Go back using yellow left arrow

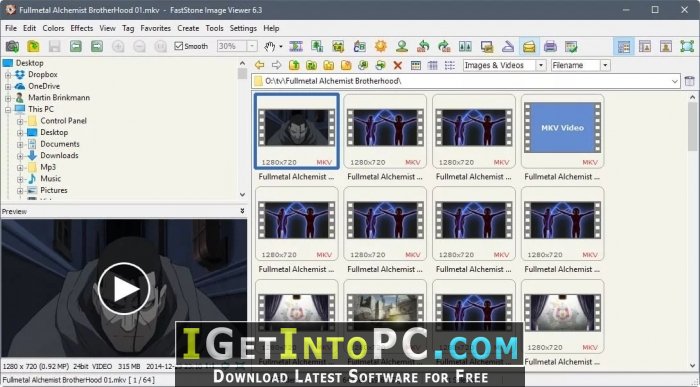pos(259,65)
